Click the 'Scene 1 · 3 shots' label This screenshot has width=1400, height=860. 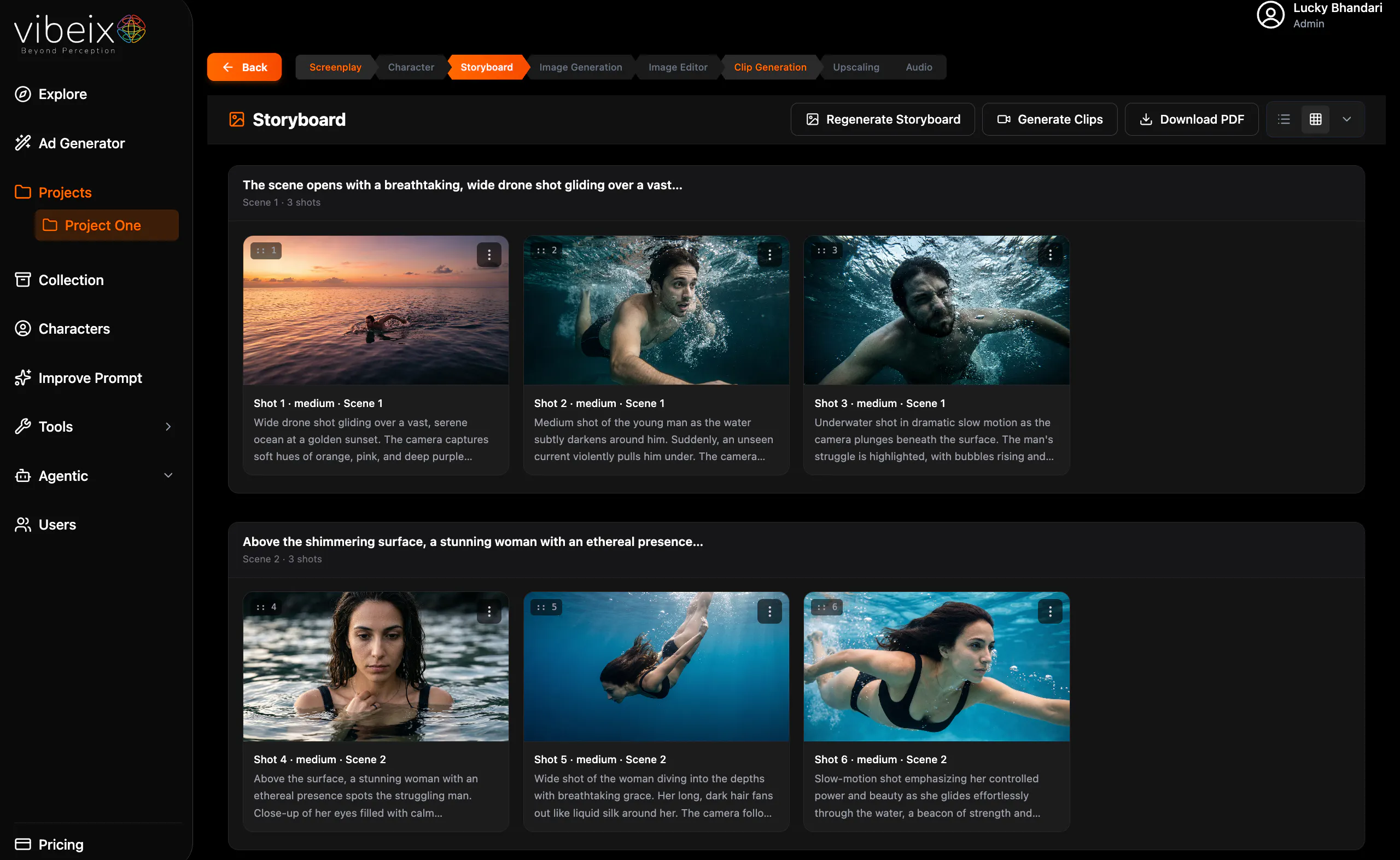281,202
